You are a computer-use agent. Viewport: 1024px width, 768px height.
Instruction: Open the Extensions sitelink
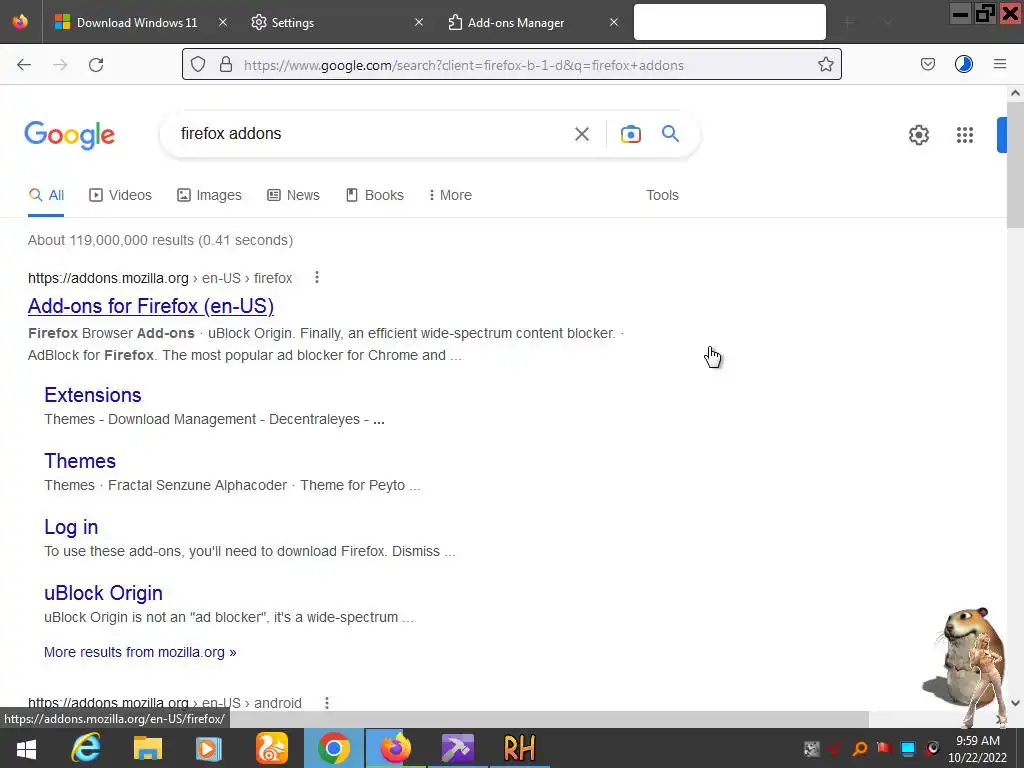coord(93,395)
